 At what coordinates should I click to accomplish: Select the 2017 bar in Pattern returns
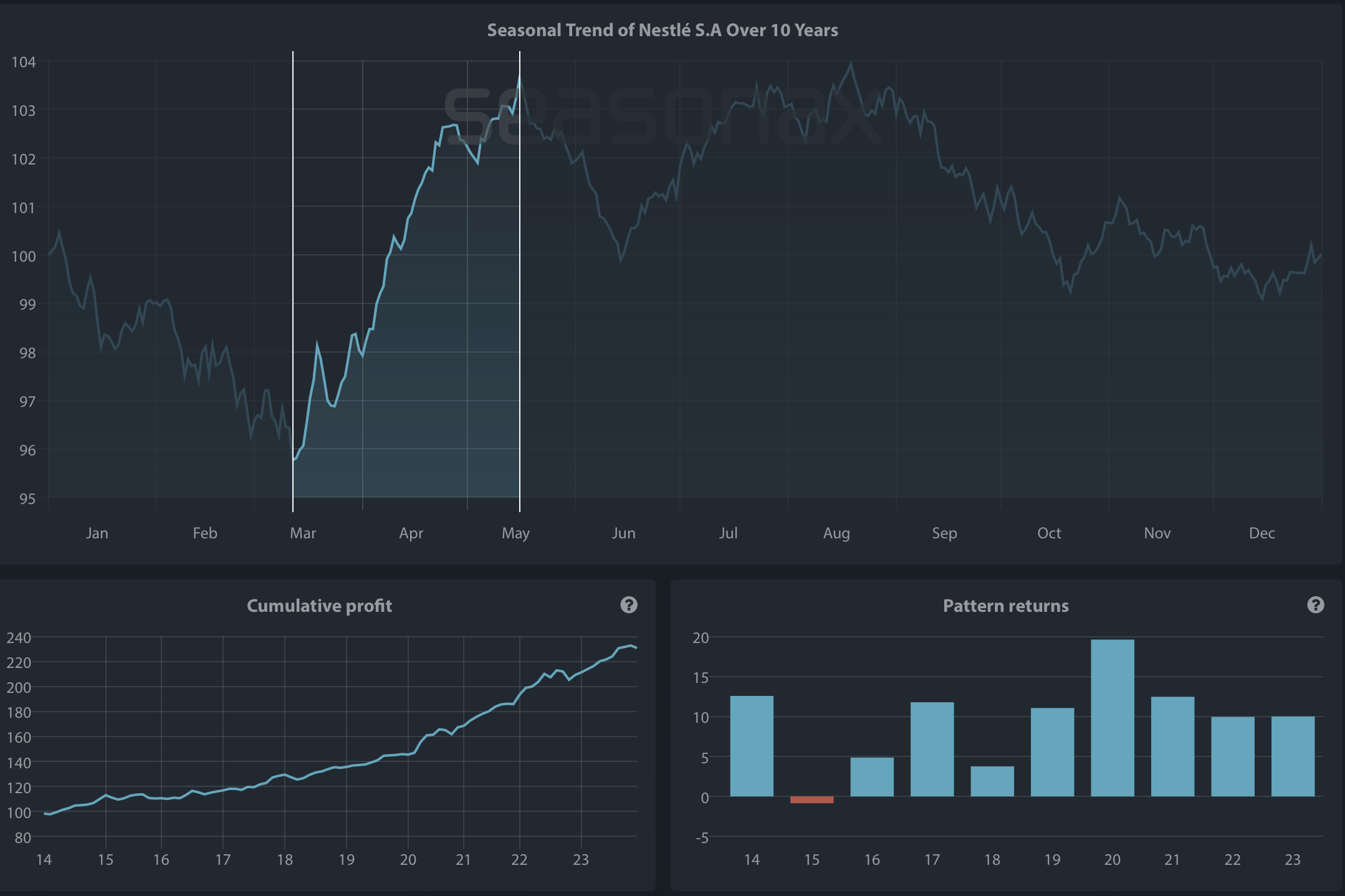coord(932,749)
